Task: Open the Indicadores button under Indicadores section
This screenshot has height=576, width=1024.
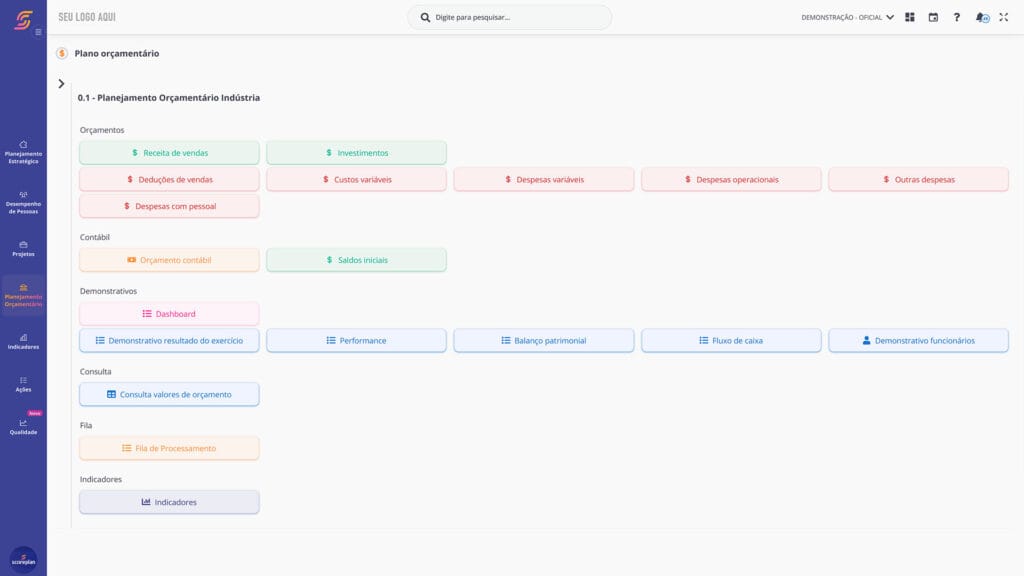Action: click(169, 502)
